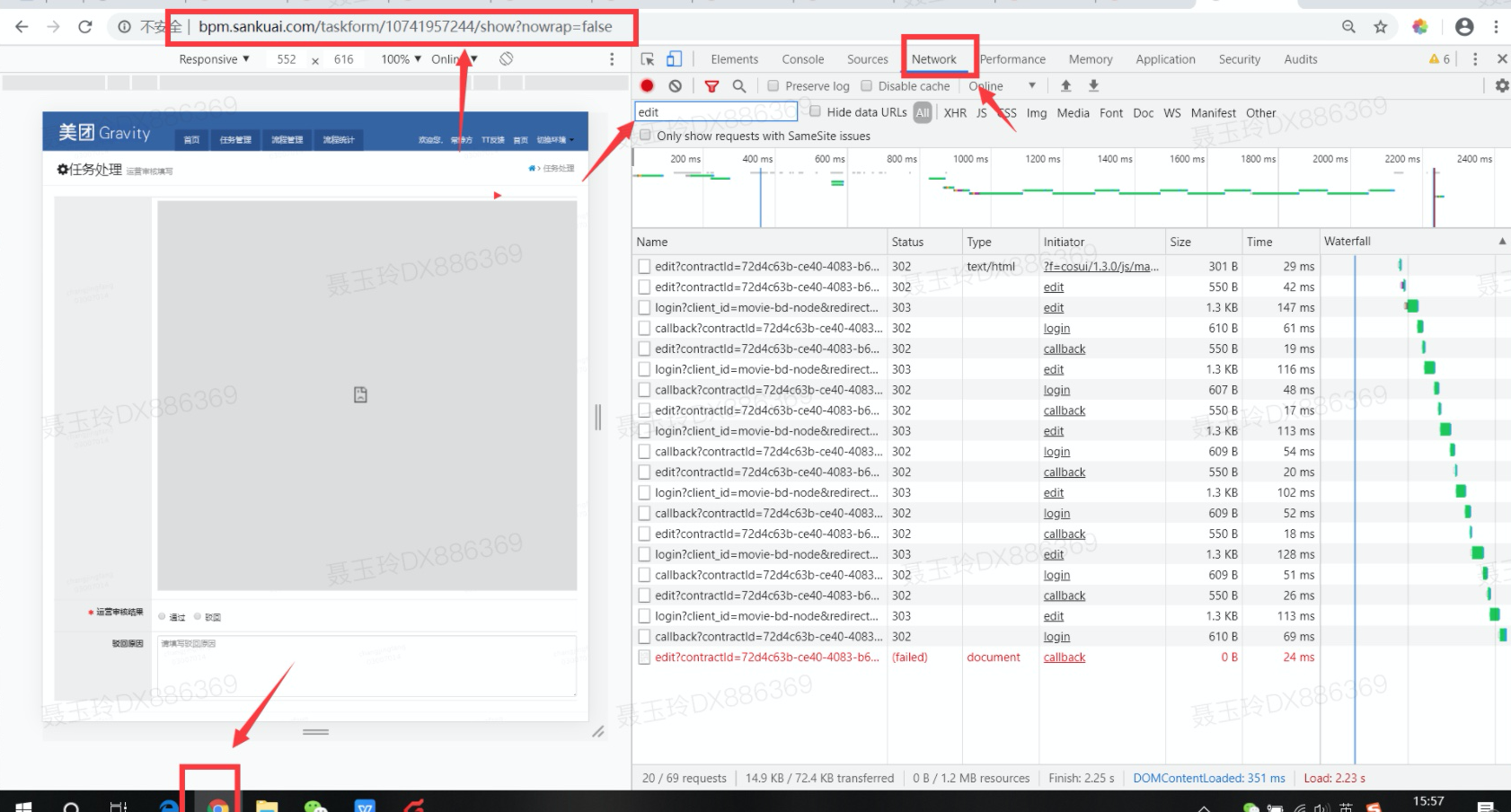Click the Chrome icon on the taskbar
This screenshot has width=1511, height=812.
click(217, 806)
